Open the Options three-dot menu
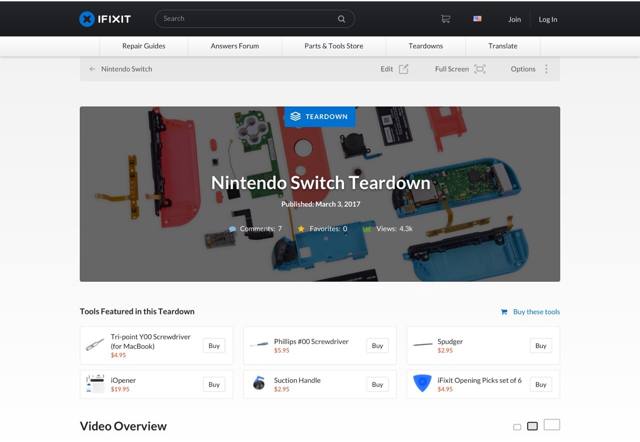The image size is (640, 442). [546, 69]
